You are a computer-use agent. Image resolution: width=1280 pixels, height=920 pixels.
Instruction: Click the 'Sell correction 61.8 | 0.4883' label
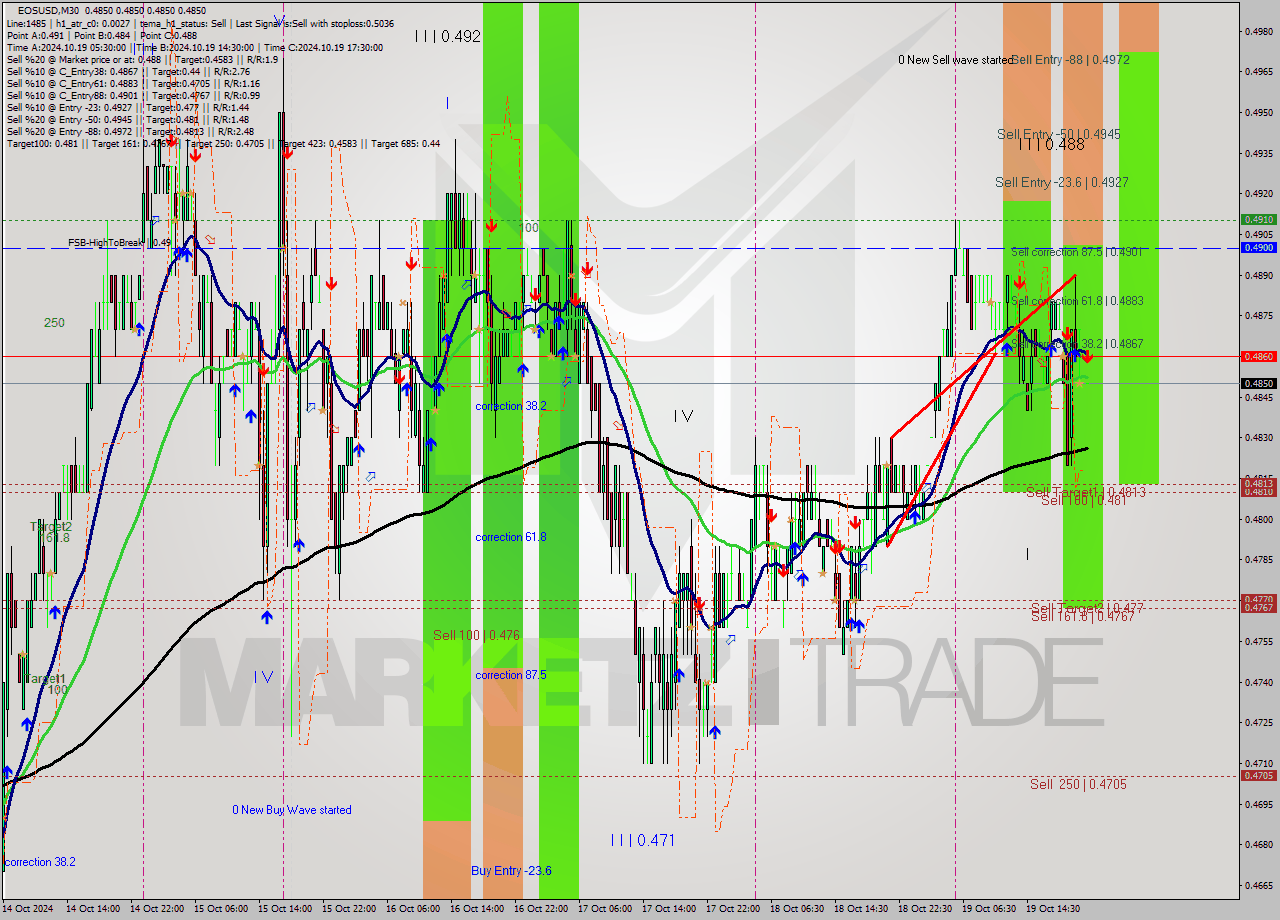pos(1077,300)
